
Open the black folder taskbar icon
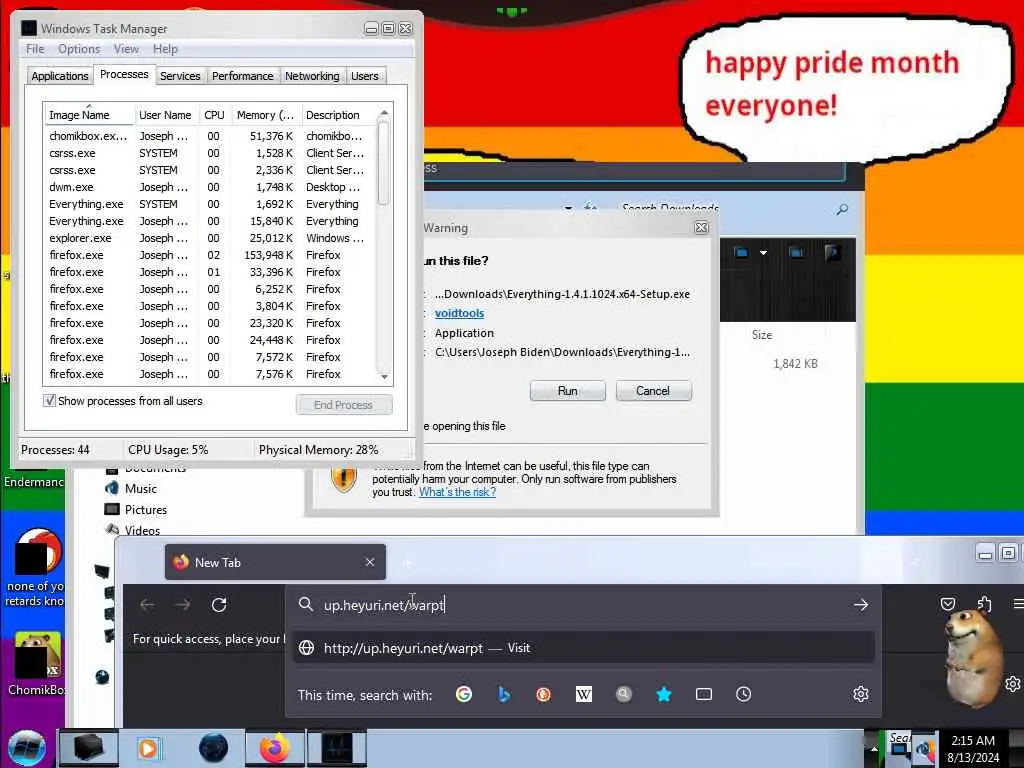click(89, 748)
